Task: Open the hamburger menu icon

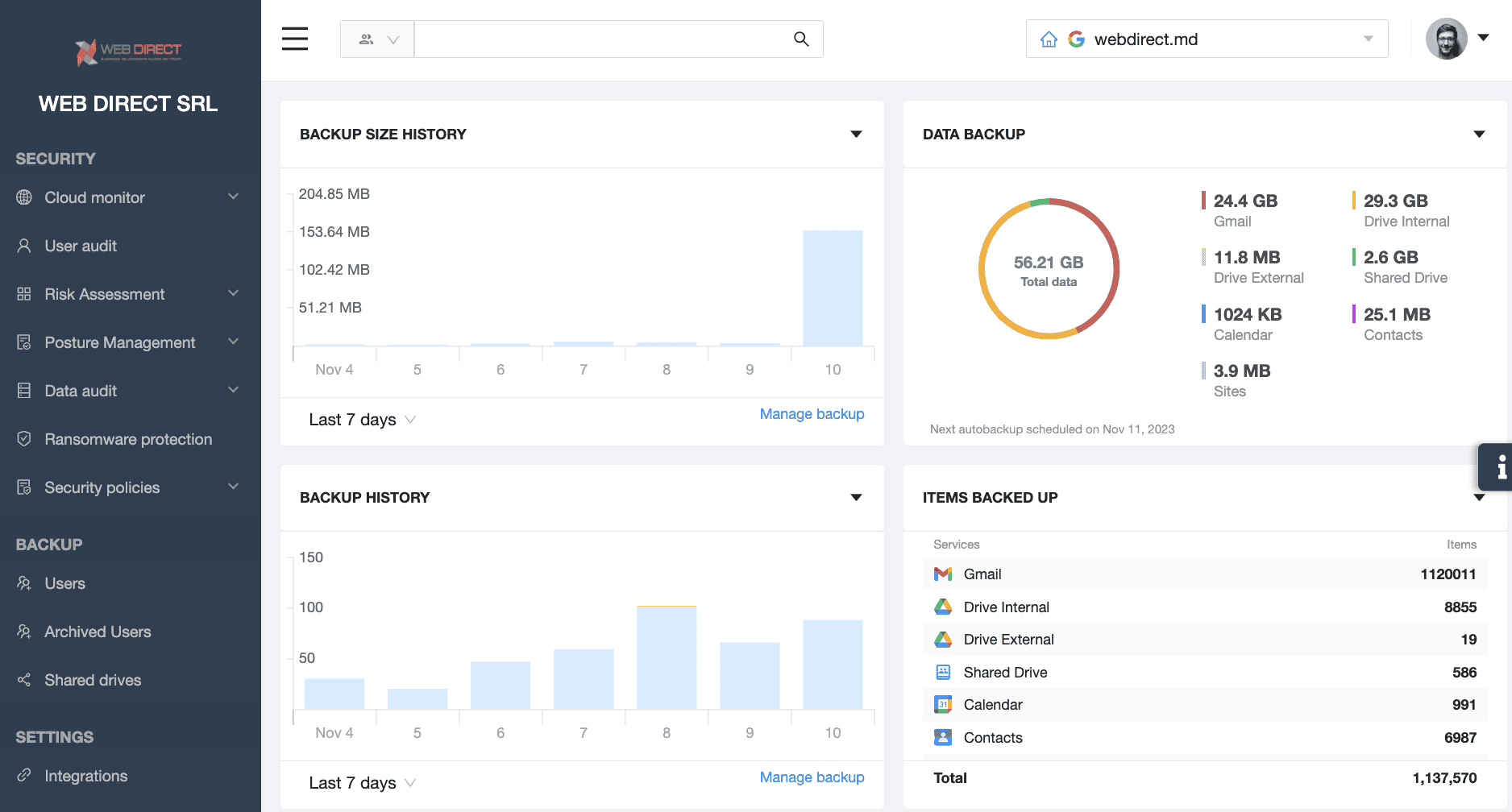Action: pos(295,39)
